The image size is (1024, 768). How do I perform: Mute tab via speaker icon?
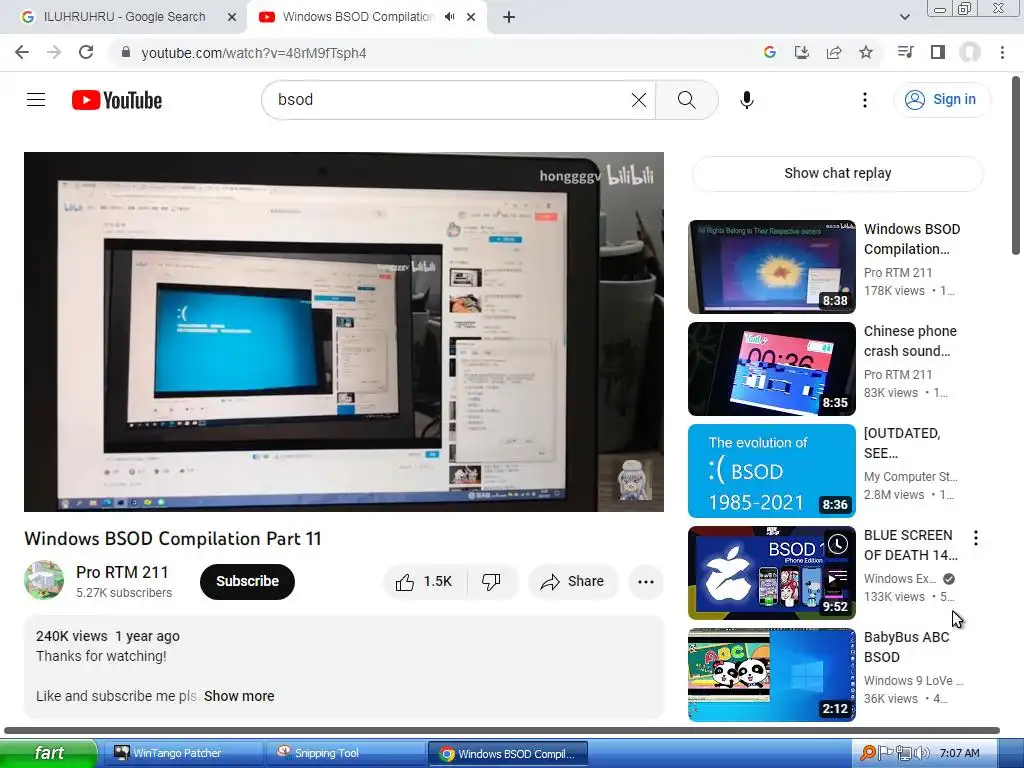pos(449,17)
